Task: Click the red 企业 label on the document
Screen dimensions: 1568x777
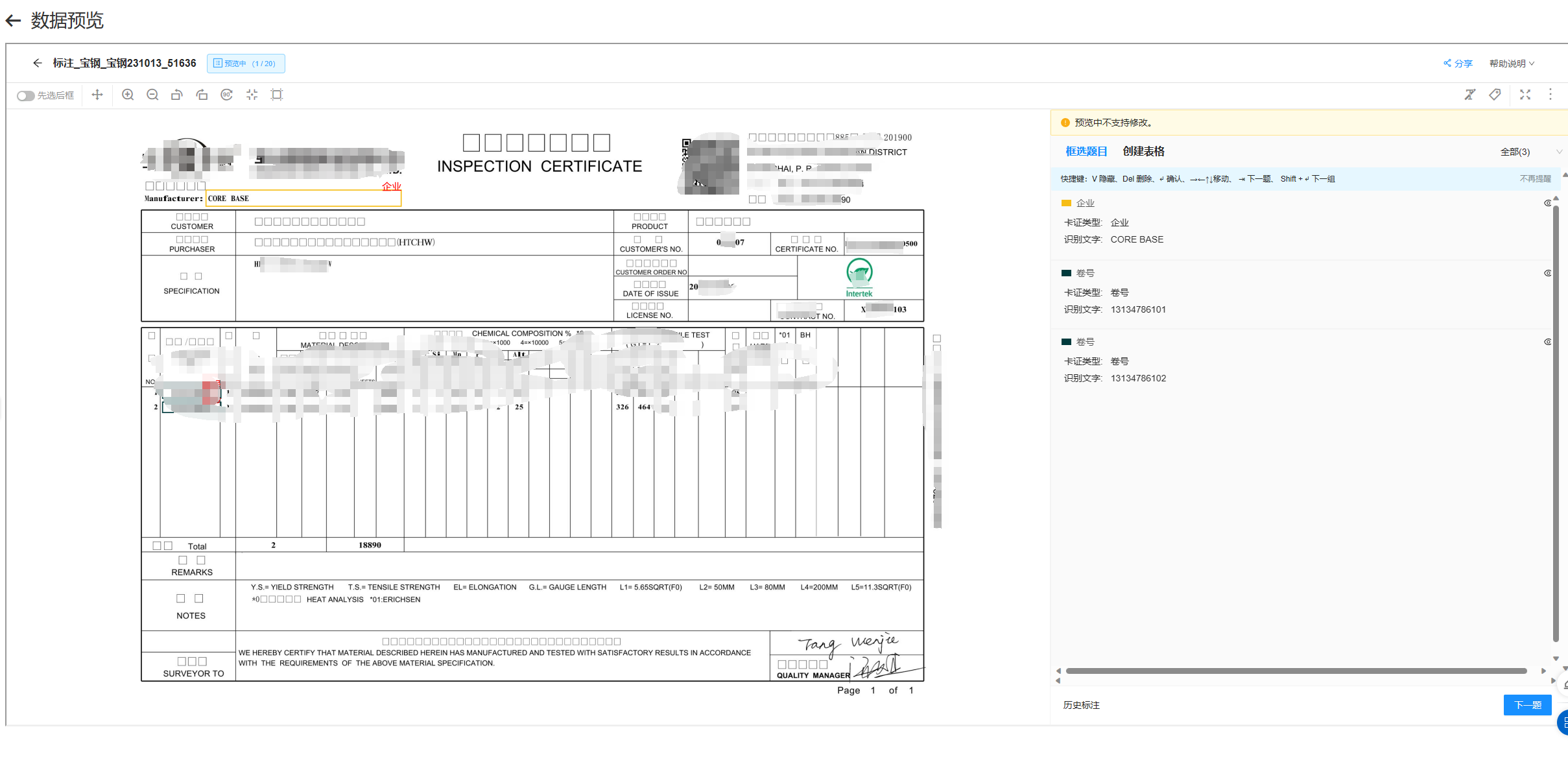Action: pyautogui.click(x=391, y=186)
